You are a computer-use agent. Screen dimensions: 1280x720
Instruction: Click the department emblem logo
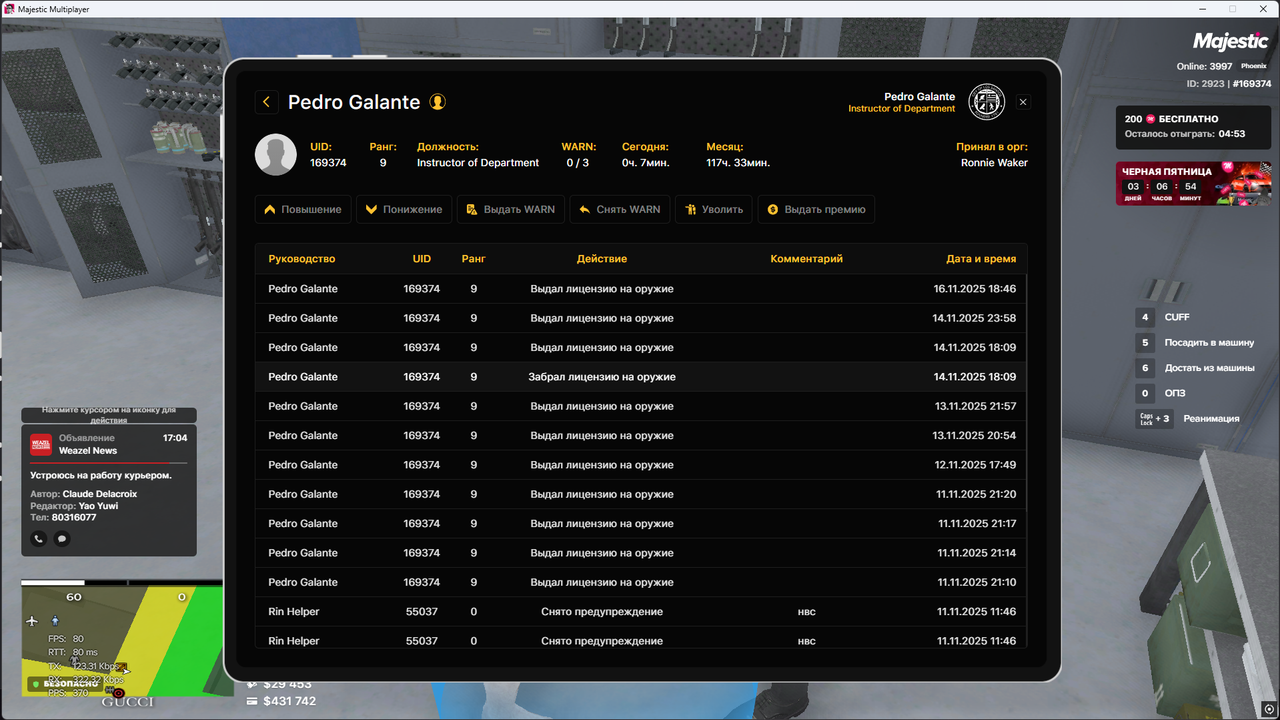pos(987,102)
